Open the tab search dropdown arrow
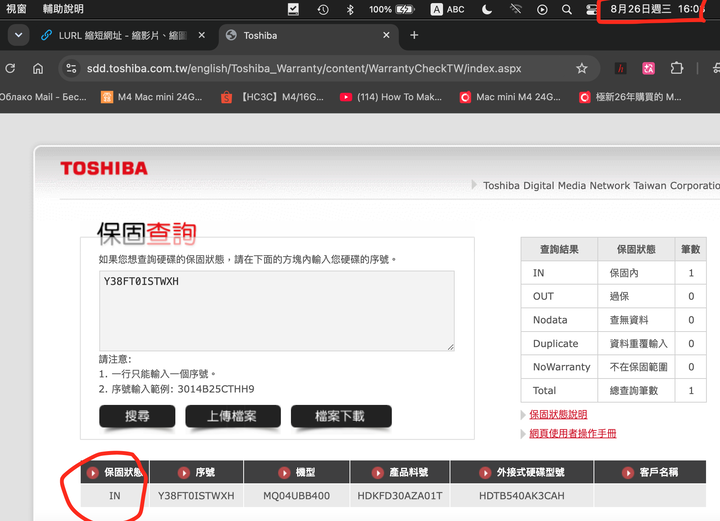Image resolution: width=720 pixels, height=521 pixels. click(x=18, y=35)
